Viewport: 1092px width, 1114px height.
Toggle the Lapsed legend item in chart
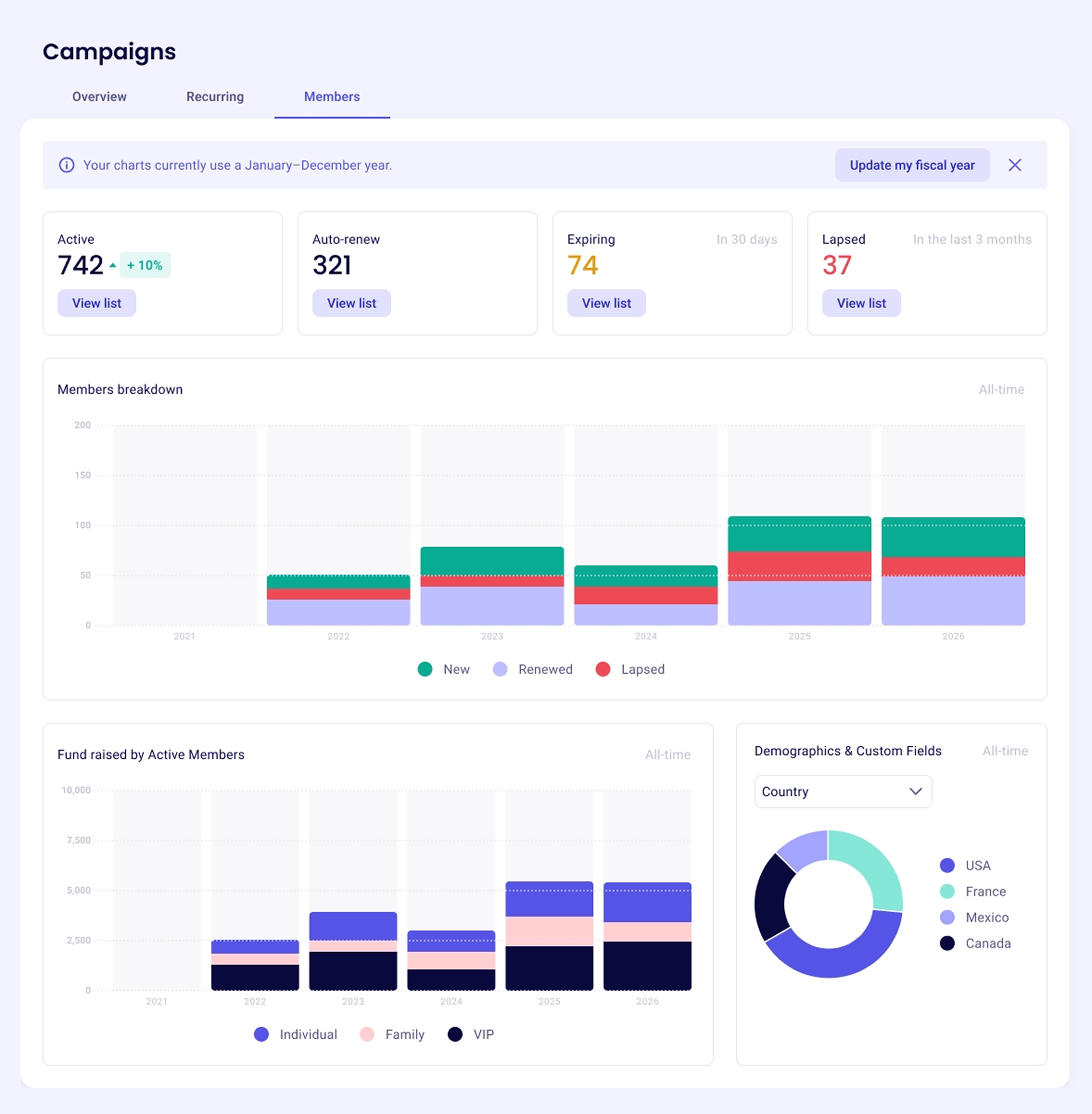630,669
